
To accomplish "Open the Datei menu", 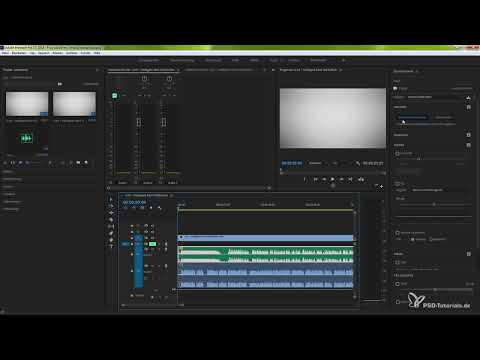I will (x=5, y=53).
